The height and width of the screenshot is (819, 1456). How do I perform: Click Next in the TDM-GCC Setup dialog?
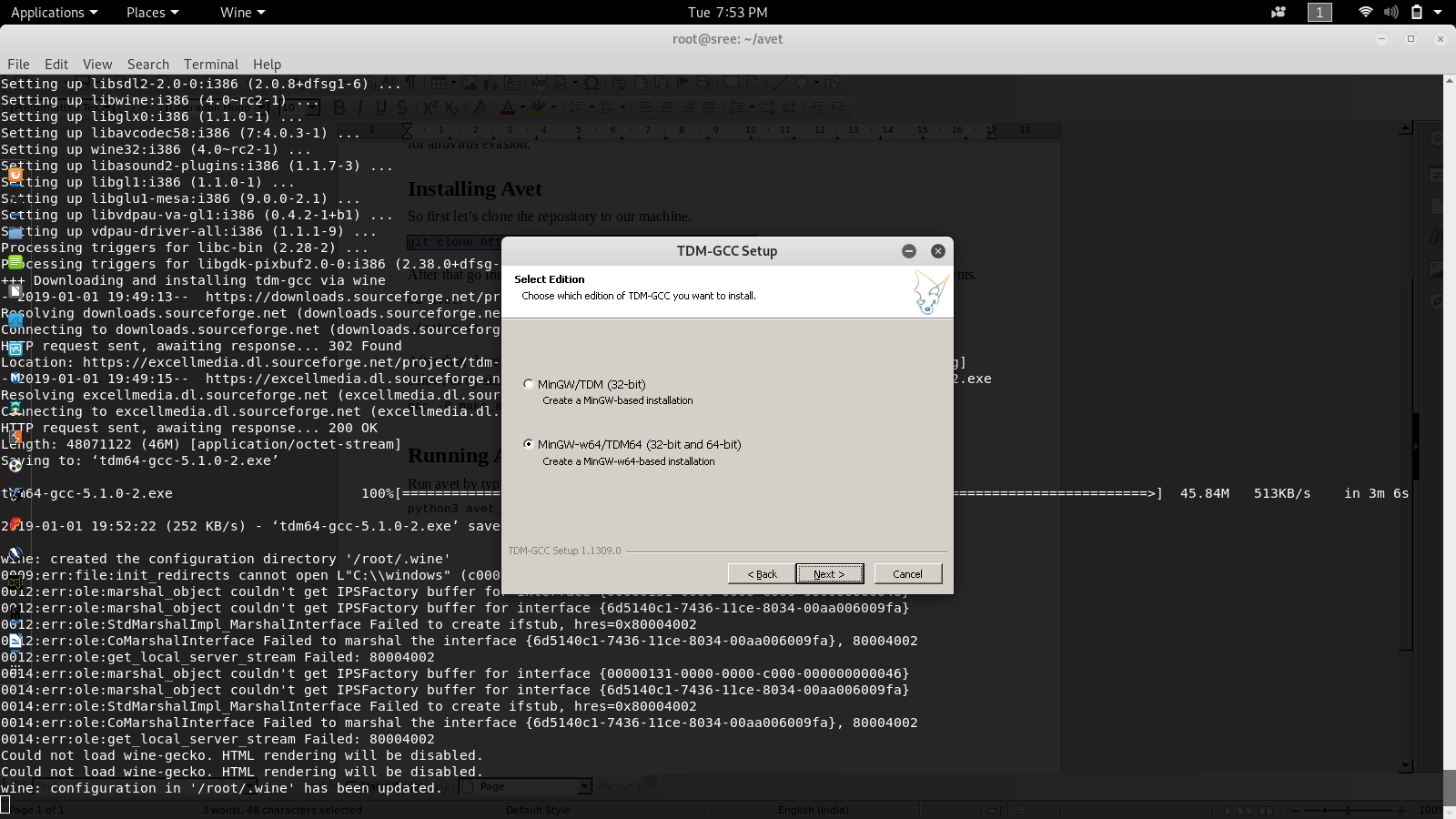(x=829, y=573)
